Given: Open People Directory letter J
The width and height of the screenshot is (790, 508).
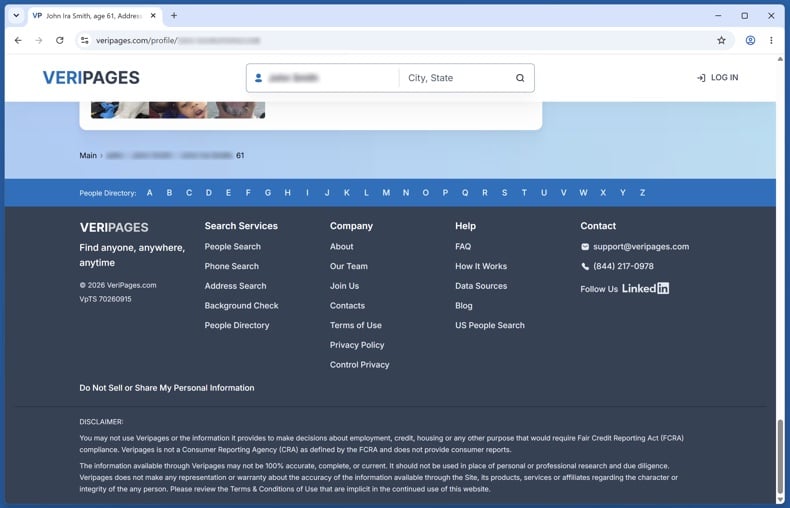Looking at the screenshot, I should click(x=327, y=193).
